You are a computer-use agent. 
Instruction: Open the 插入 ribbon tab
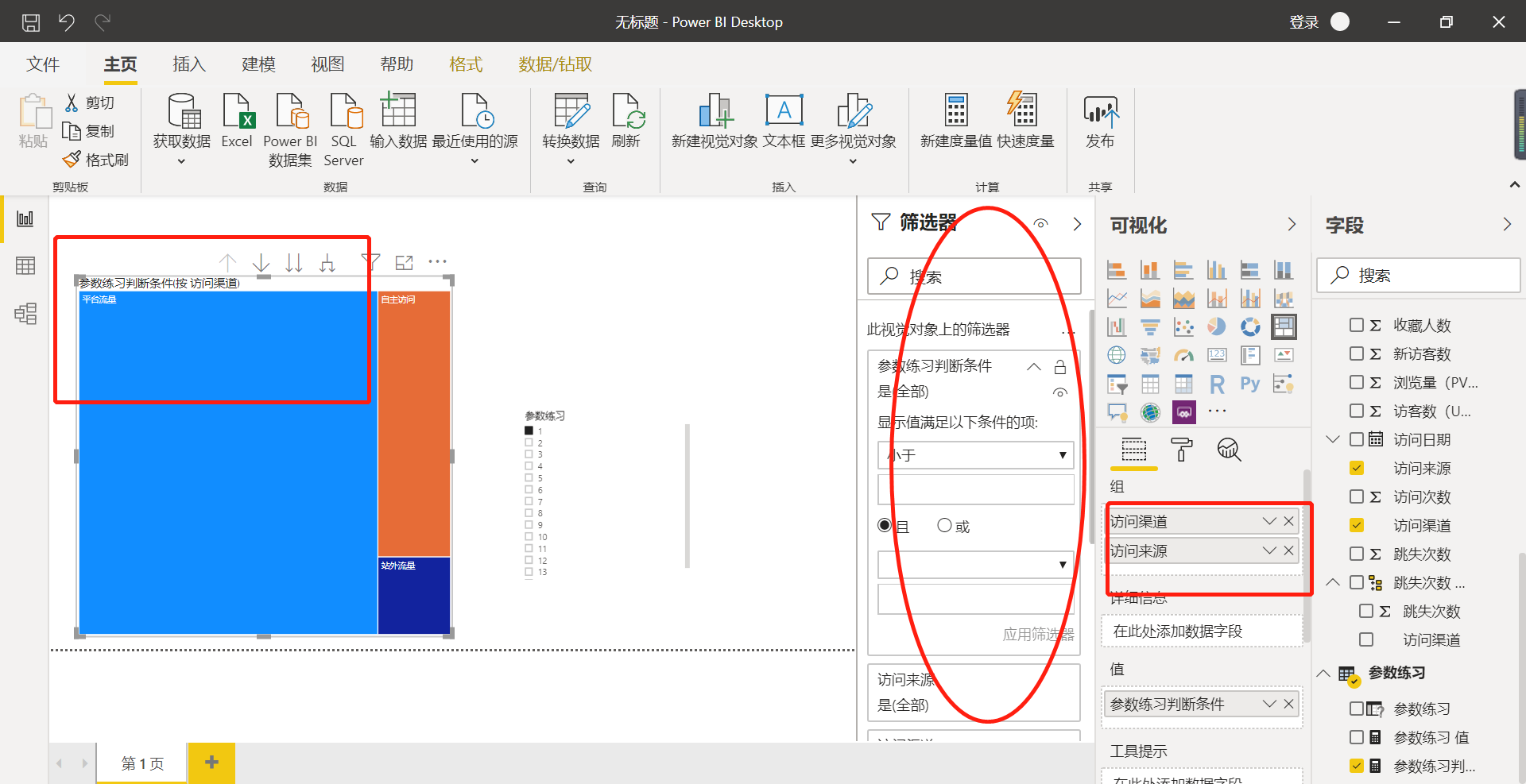click(x=189, y=64)
